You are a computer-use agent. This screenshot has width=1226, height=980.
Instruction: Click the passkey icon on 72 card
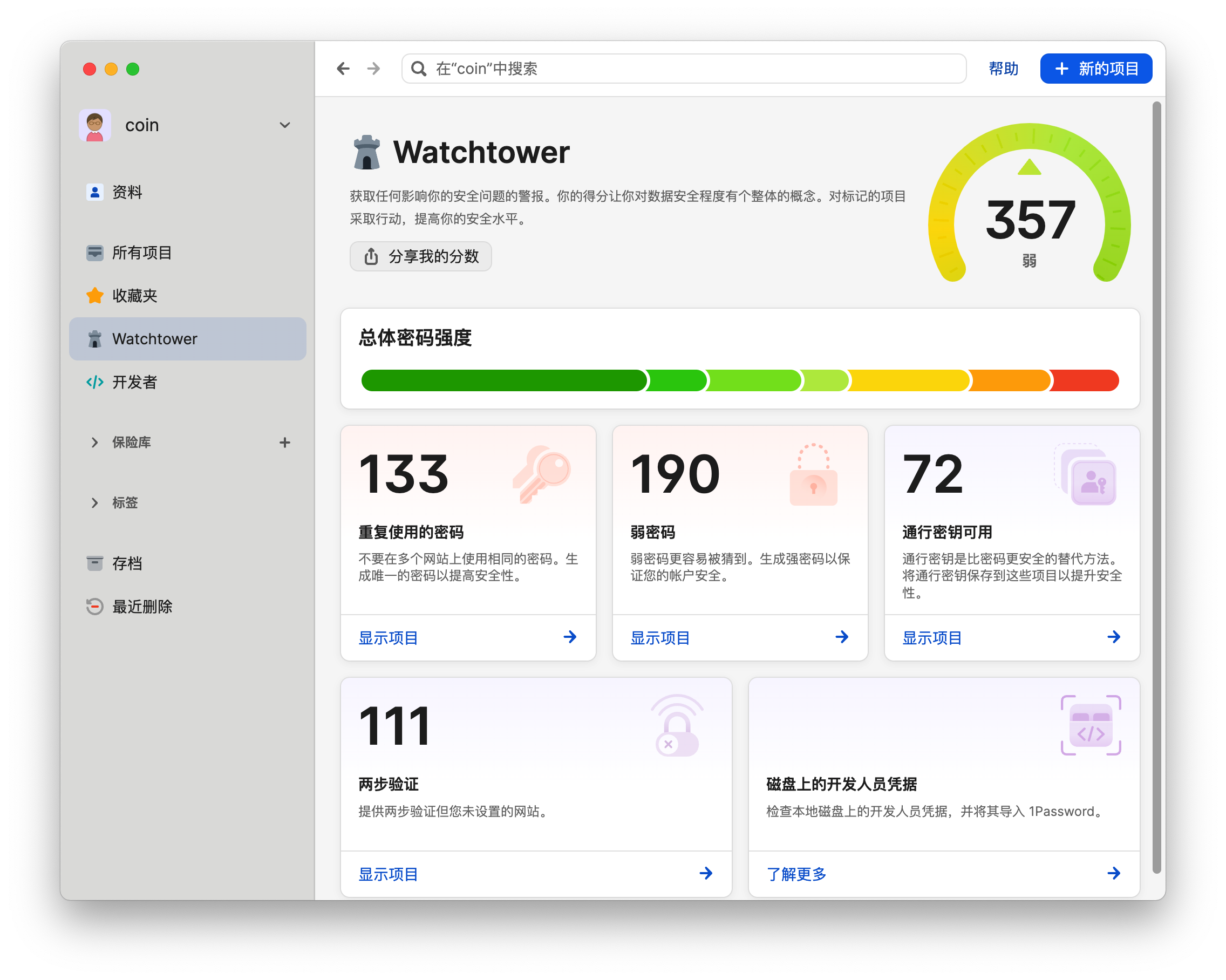tap(1086, 474)
